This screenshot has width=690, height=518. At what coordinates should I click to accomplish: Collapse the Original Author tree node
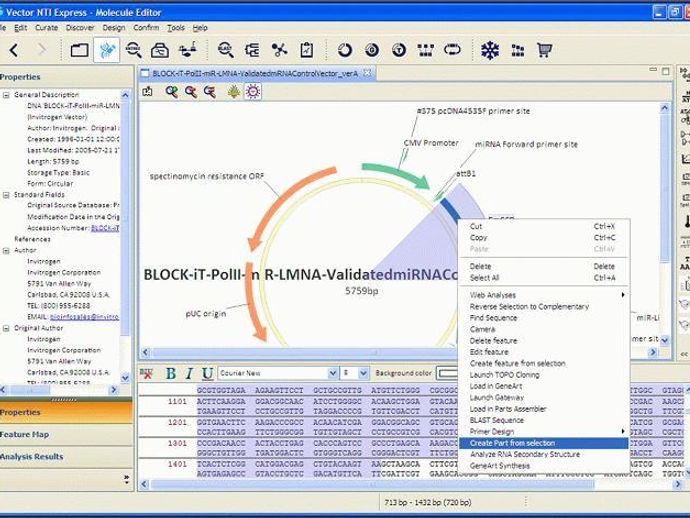coord(6,328)
